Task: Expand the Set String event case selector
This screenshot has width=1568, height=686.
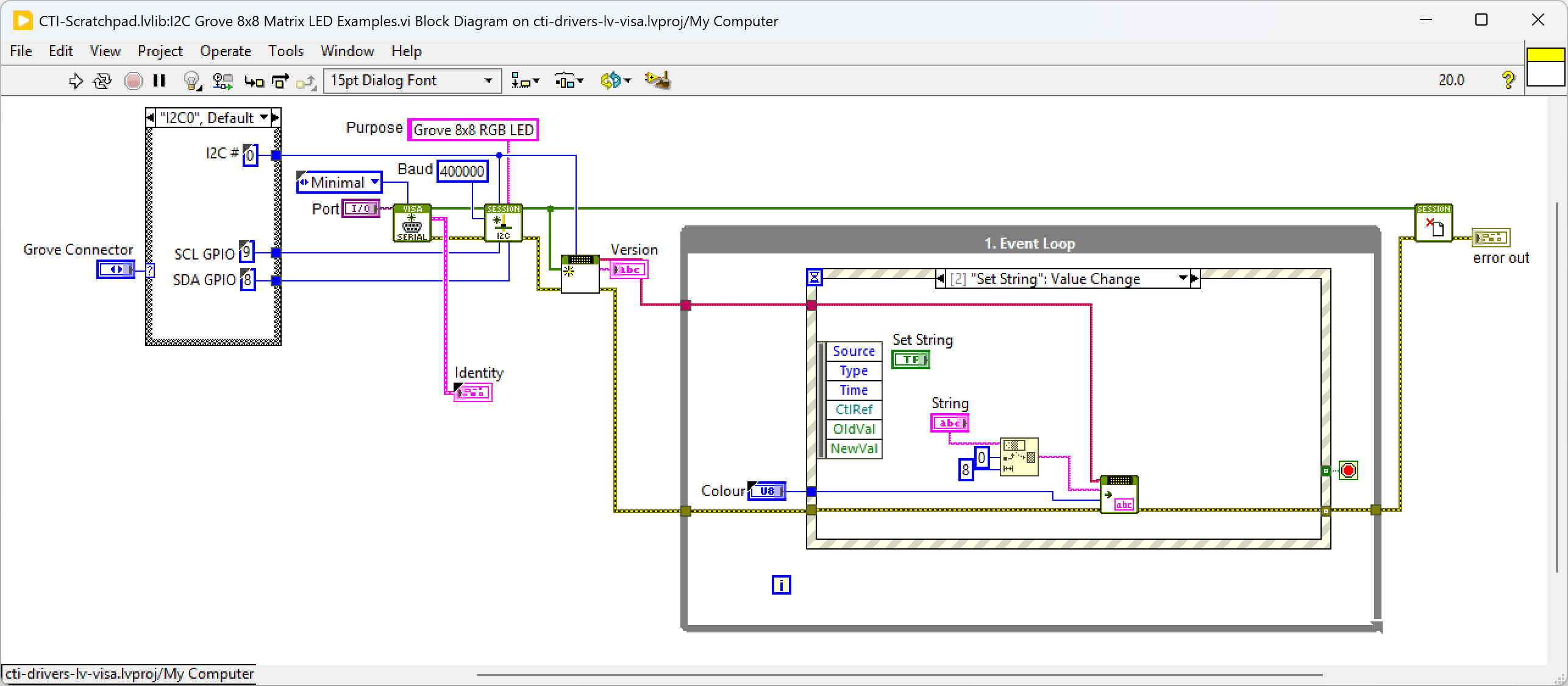Action: [x=1183, y=278]
